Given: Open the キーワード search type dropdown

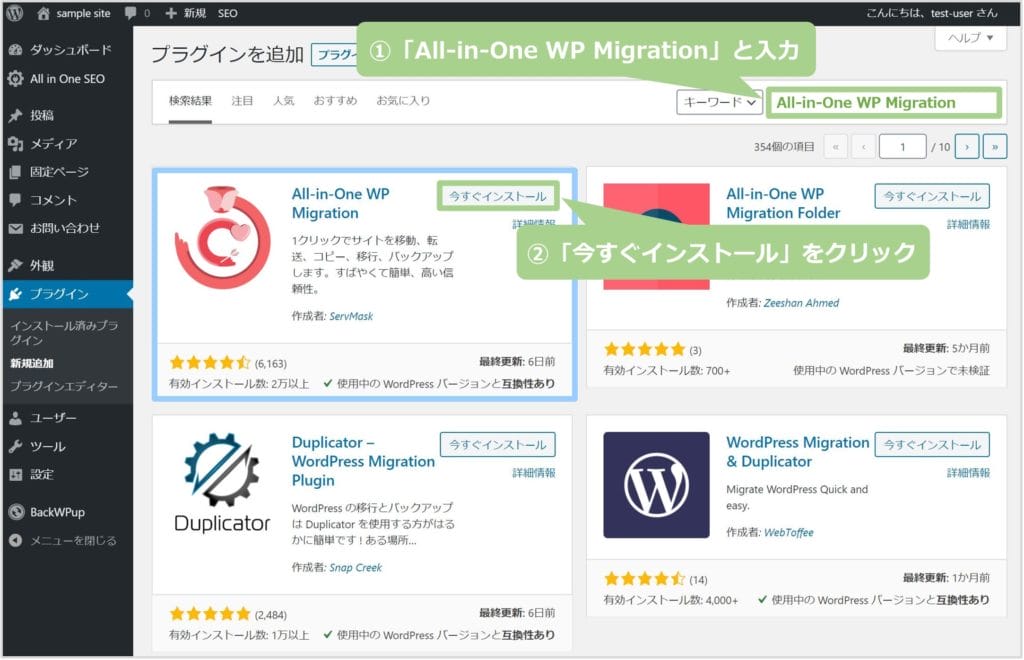Looking at the screenshot, I should point(719,102).
